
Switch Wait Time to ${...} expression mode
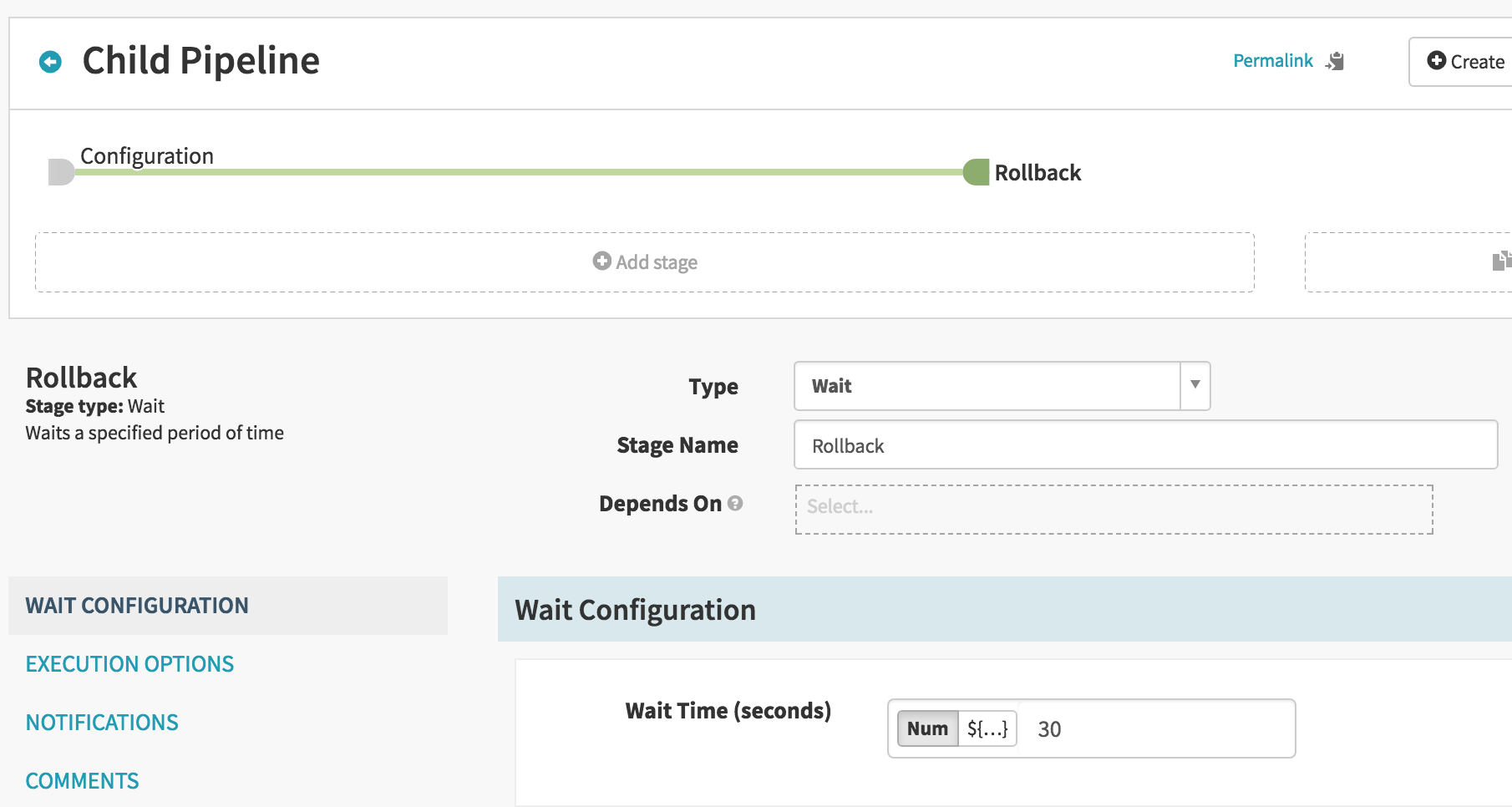click(987, 728)
